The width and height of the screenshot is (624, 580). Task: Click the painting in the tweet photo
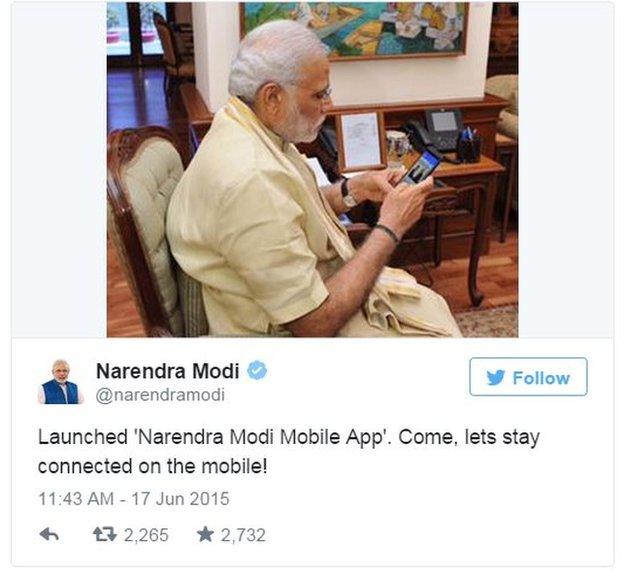point(354,30)
